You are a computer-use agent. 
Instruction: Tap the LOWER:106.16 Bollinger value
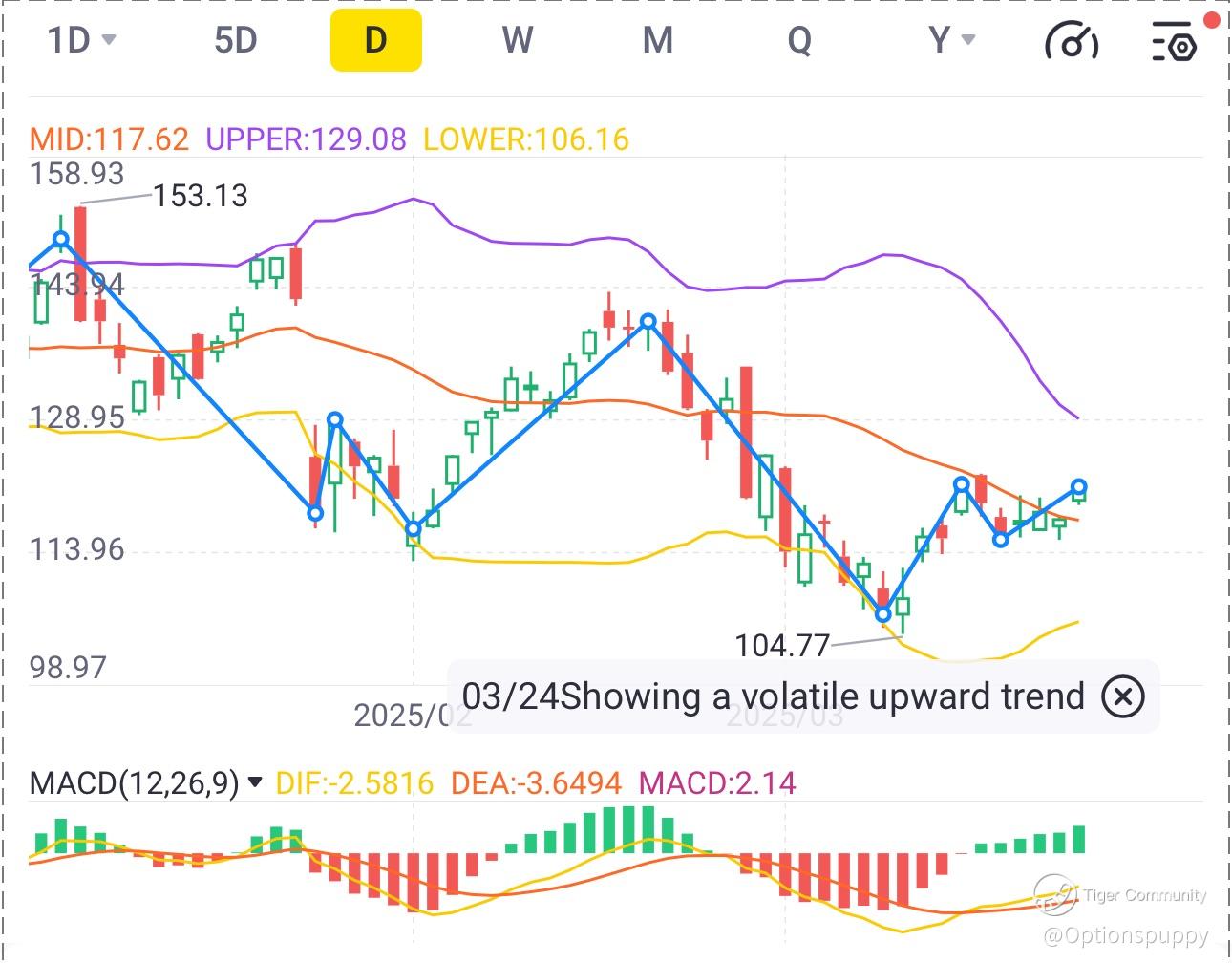click(526, 139)
